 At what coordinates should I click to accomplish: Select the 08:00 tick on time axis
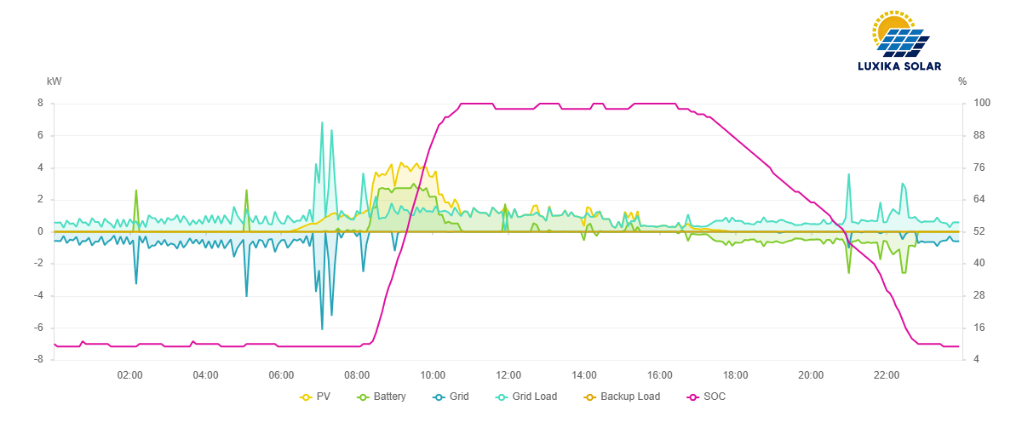click(x=357, y=375)
